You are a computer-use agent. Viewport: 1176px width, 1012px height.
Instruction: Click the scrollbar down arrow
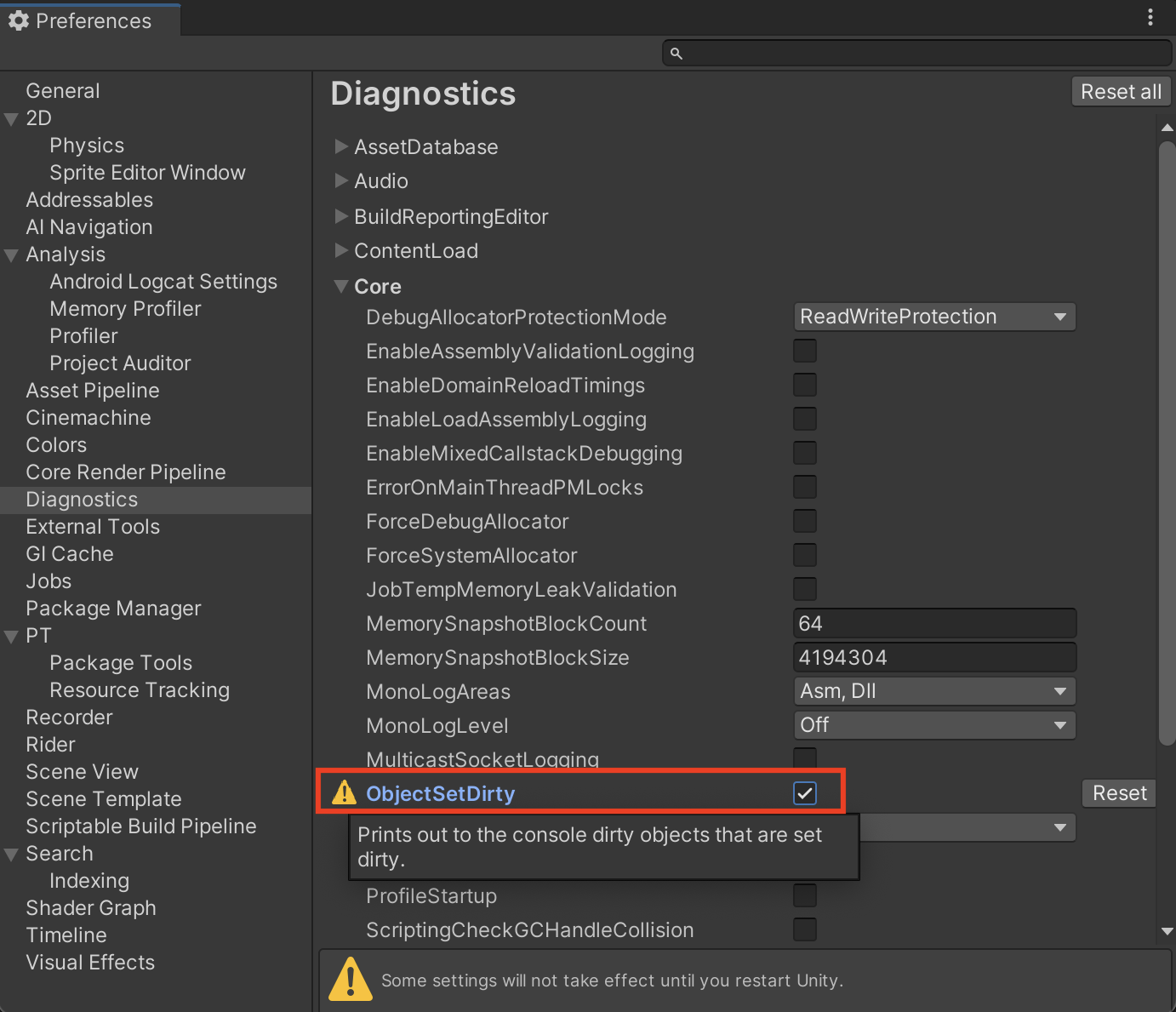pos(1167,932)
